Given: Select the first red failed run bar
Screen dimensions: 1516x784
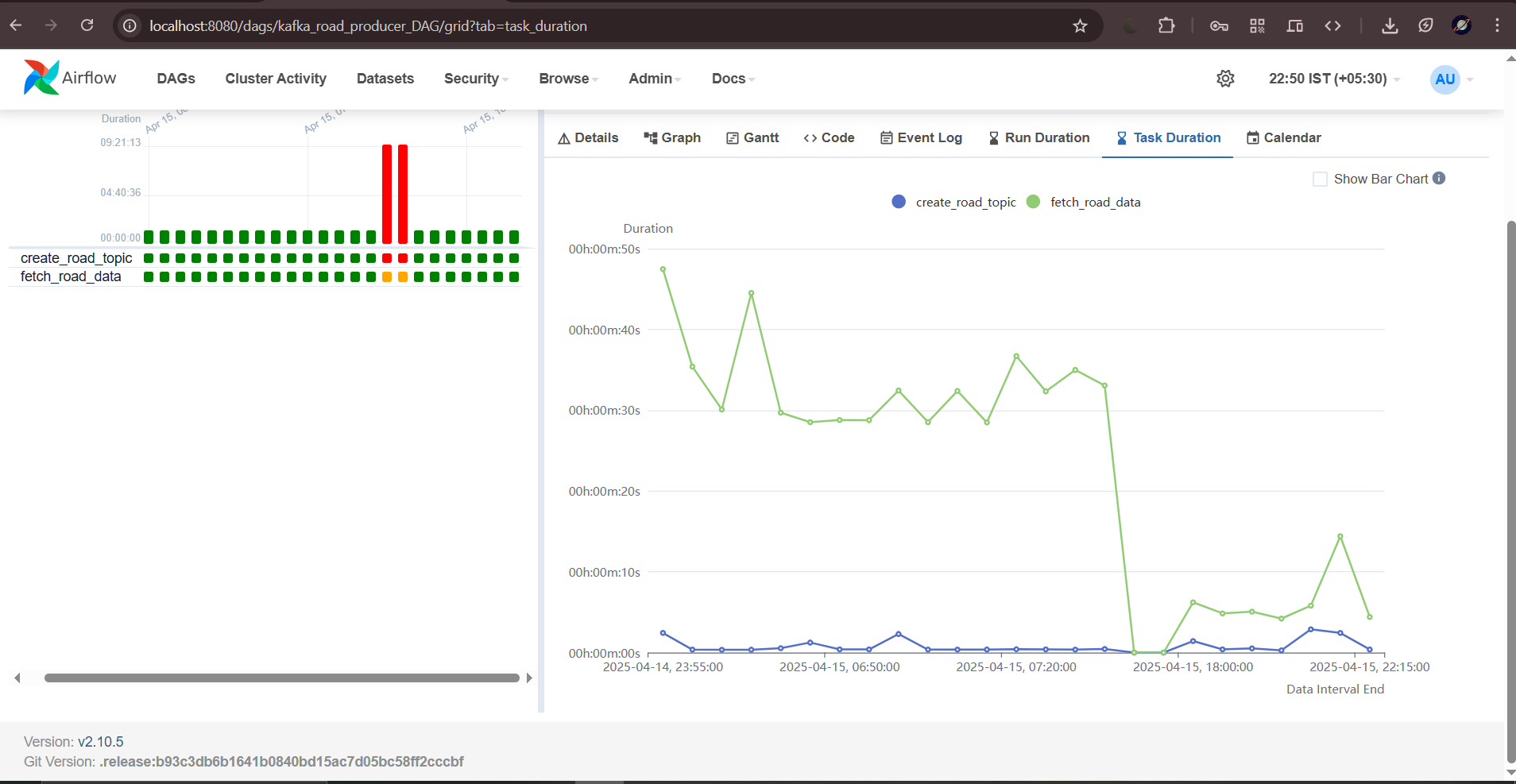Looking at the screenshot, I should click(387, 193).
